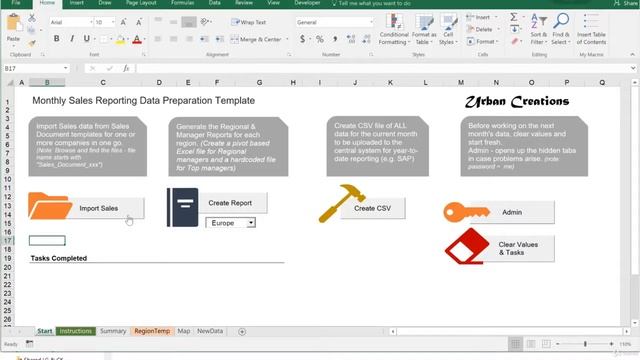
Task: Open the Format cells menu
Action: 482,42
